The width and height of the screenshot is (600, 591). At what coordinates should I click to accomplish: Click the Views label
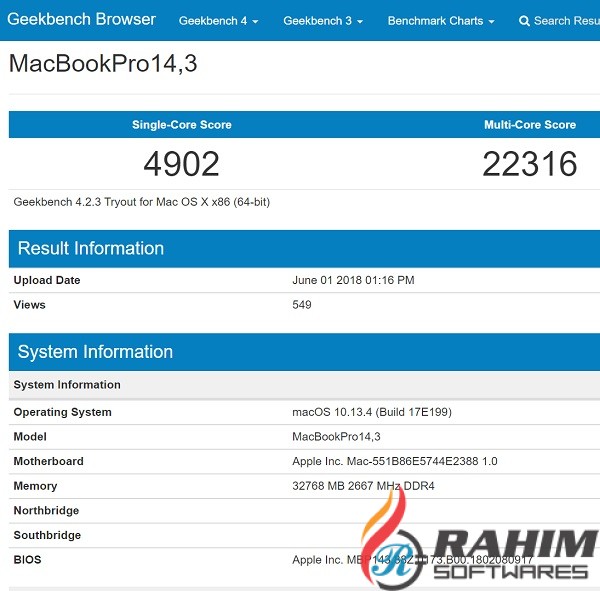[x=29, y=305]
